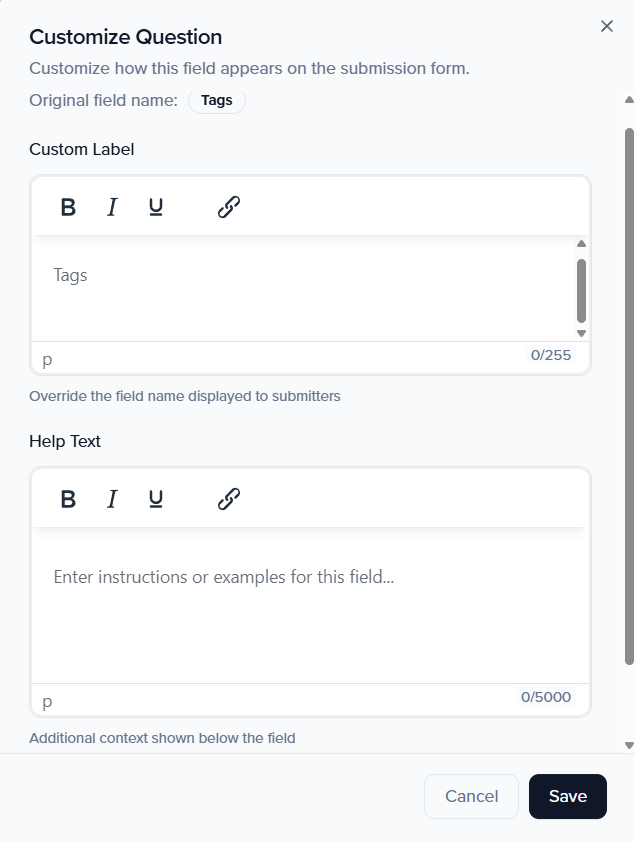Viewport: 635px width, 842px height.
Task: Click the dialog's scroll down arrow
Action: (x=629, y=745)
